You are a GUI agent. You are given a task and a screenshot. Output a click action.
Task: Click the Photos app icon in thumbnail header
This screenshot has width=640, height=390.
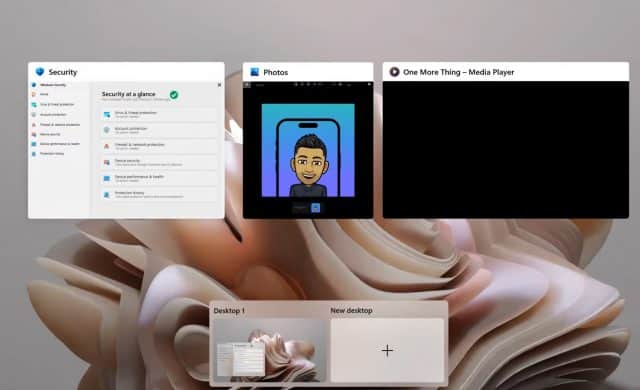255,72
